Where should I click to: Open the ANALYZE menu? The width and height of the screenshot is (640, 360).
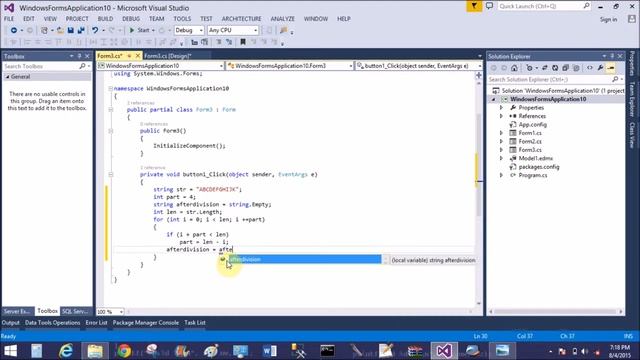[282, 19]
